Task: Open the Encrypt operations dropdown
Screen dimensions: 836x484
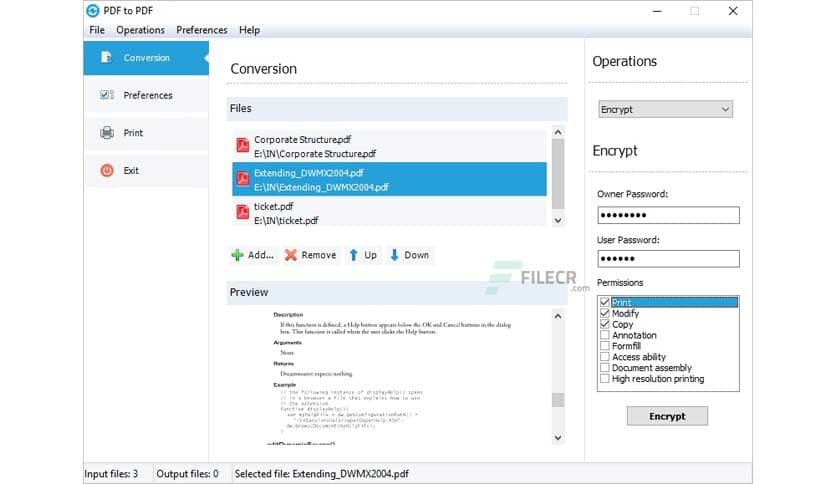Action: click(x=665, y=109)
